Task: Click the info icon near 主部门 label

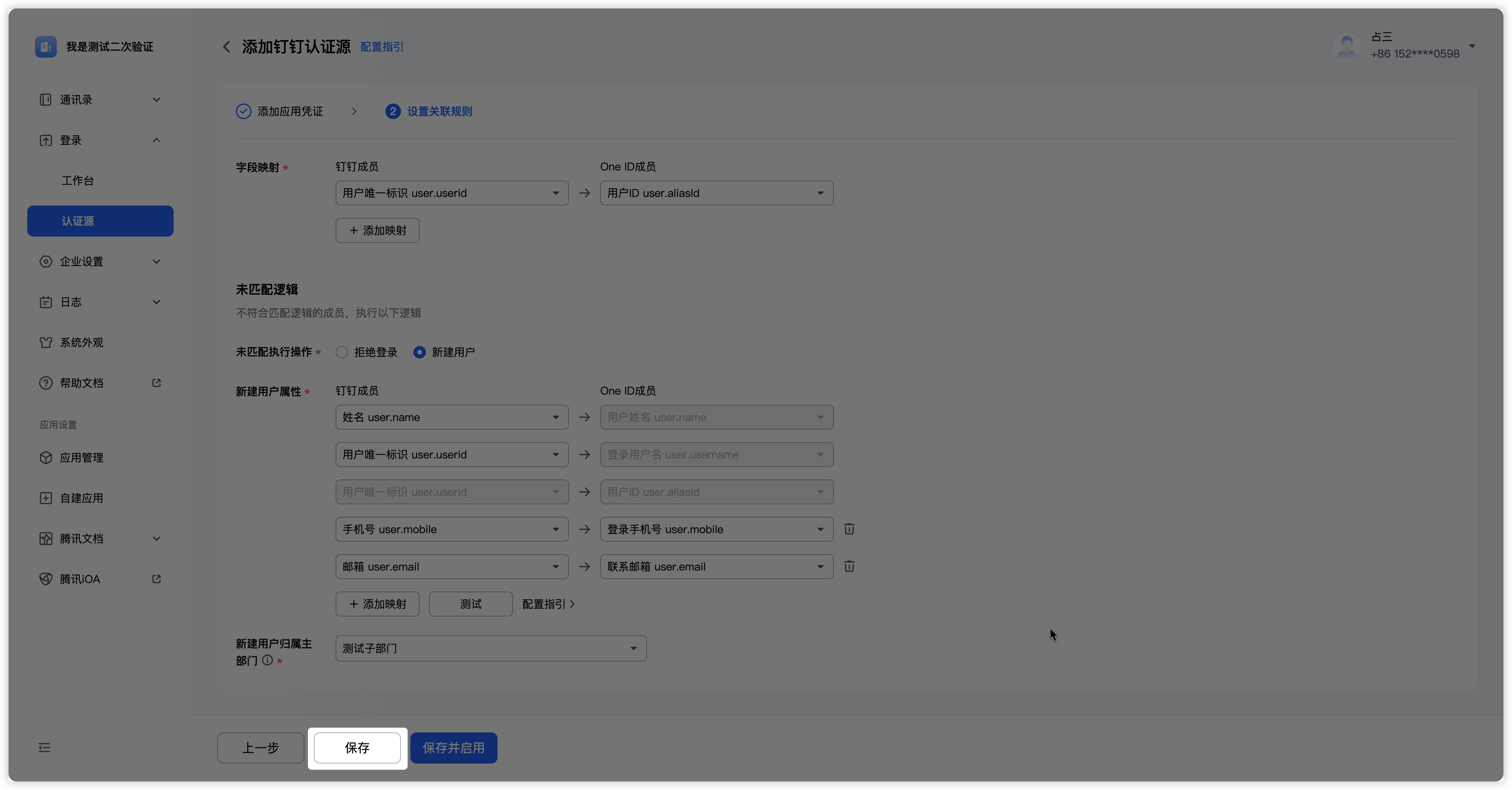Action: (268, 660)
